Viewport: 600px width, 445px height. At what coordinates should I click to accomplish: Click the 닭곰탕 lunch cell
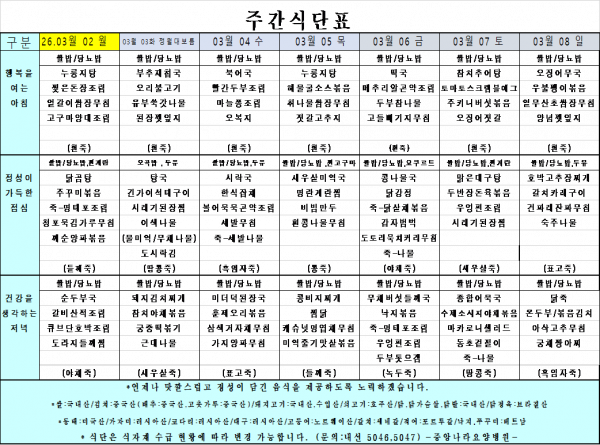pos(79,178)
